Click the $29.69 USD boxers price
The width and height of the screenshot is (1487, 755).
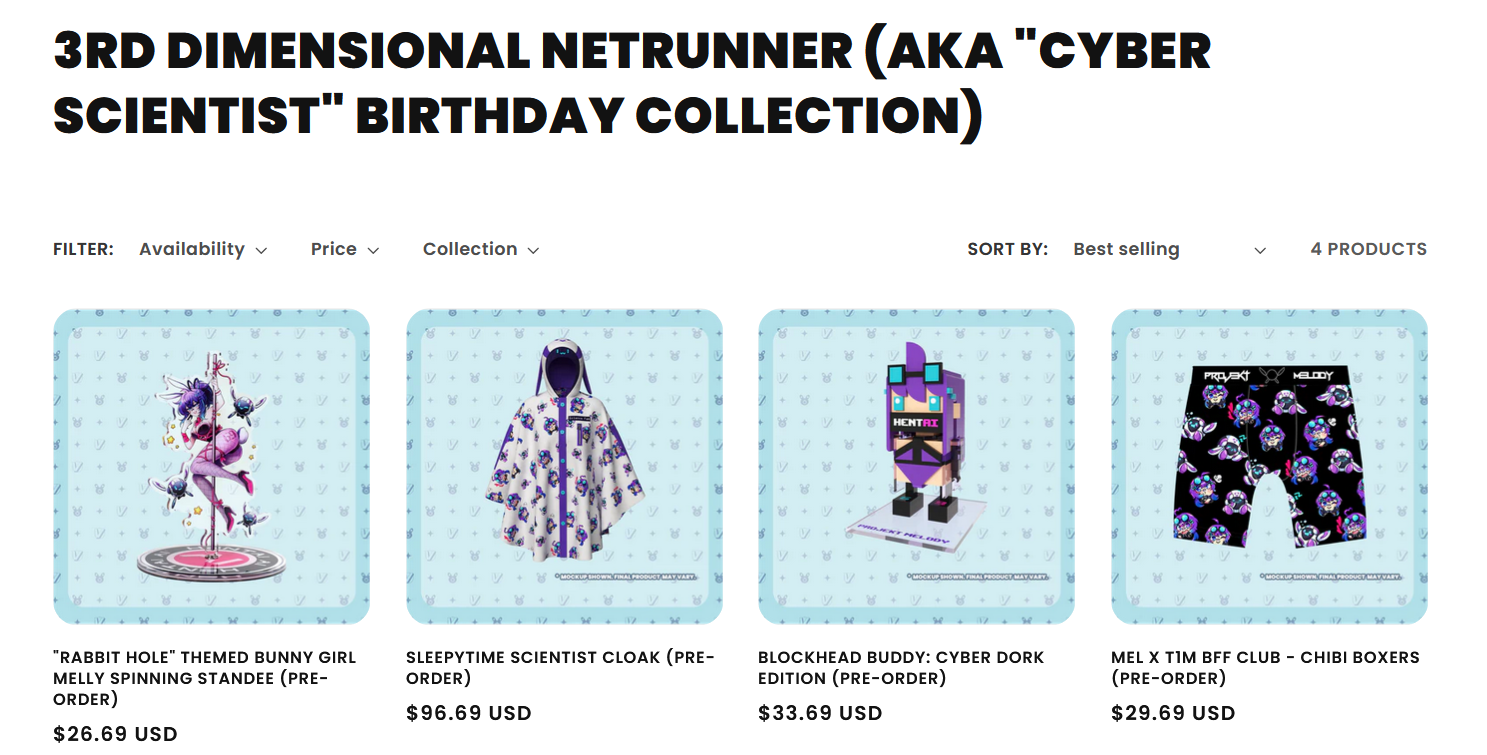coord(1174,713)
